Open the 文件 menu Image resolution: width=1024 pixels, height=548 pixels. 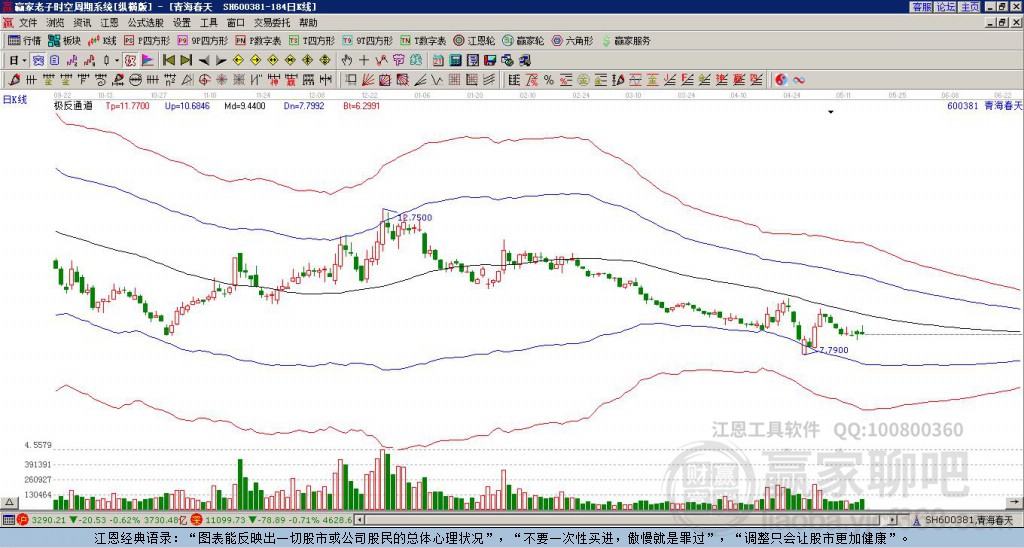(x=28, y=23)
